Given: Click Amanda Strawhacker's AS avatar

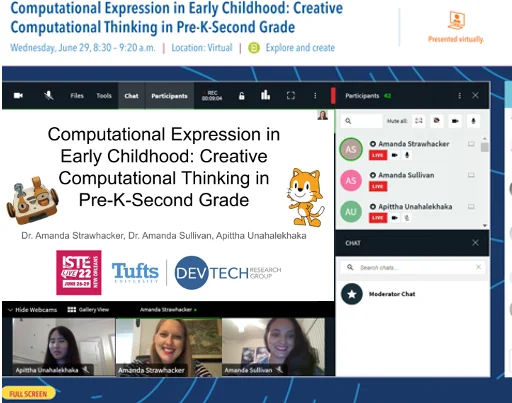Looking at the screenshot, I should coord(351,149).
